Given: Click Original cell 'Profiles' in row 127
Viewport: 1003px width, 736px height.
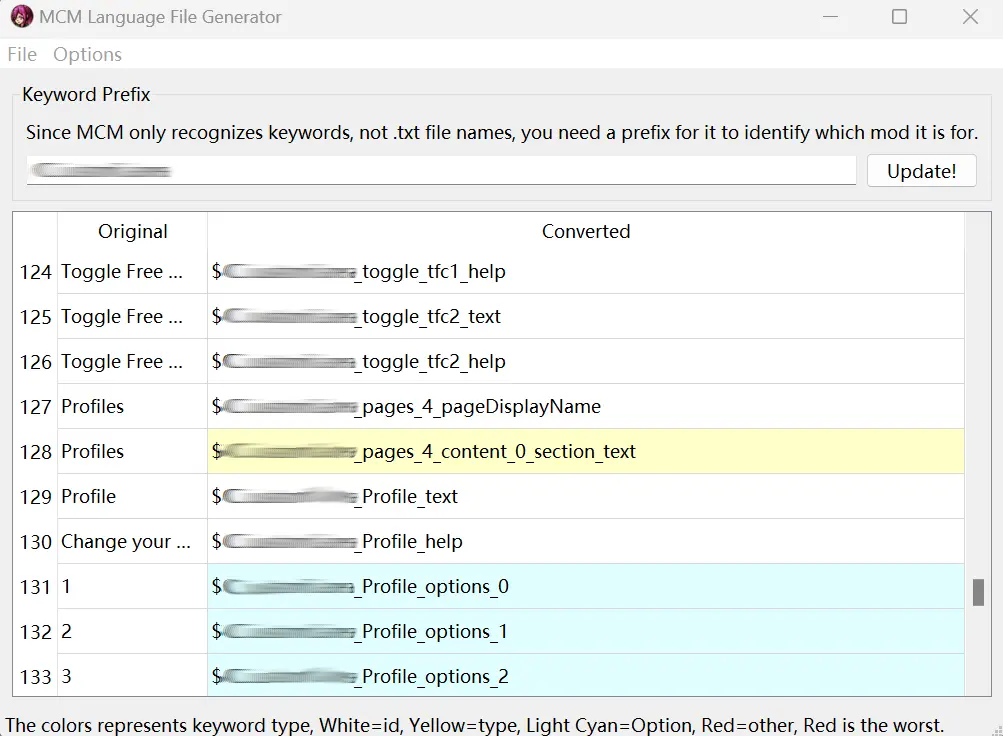Looking at the screenshot, I should (132, 407).
